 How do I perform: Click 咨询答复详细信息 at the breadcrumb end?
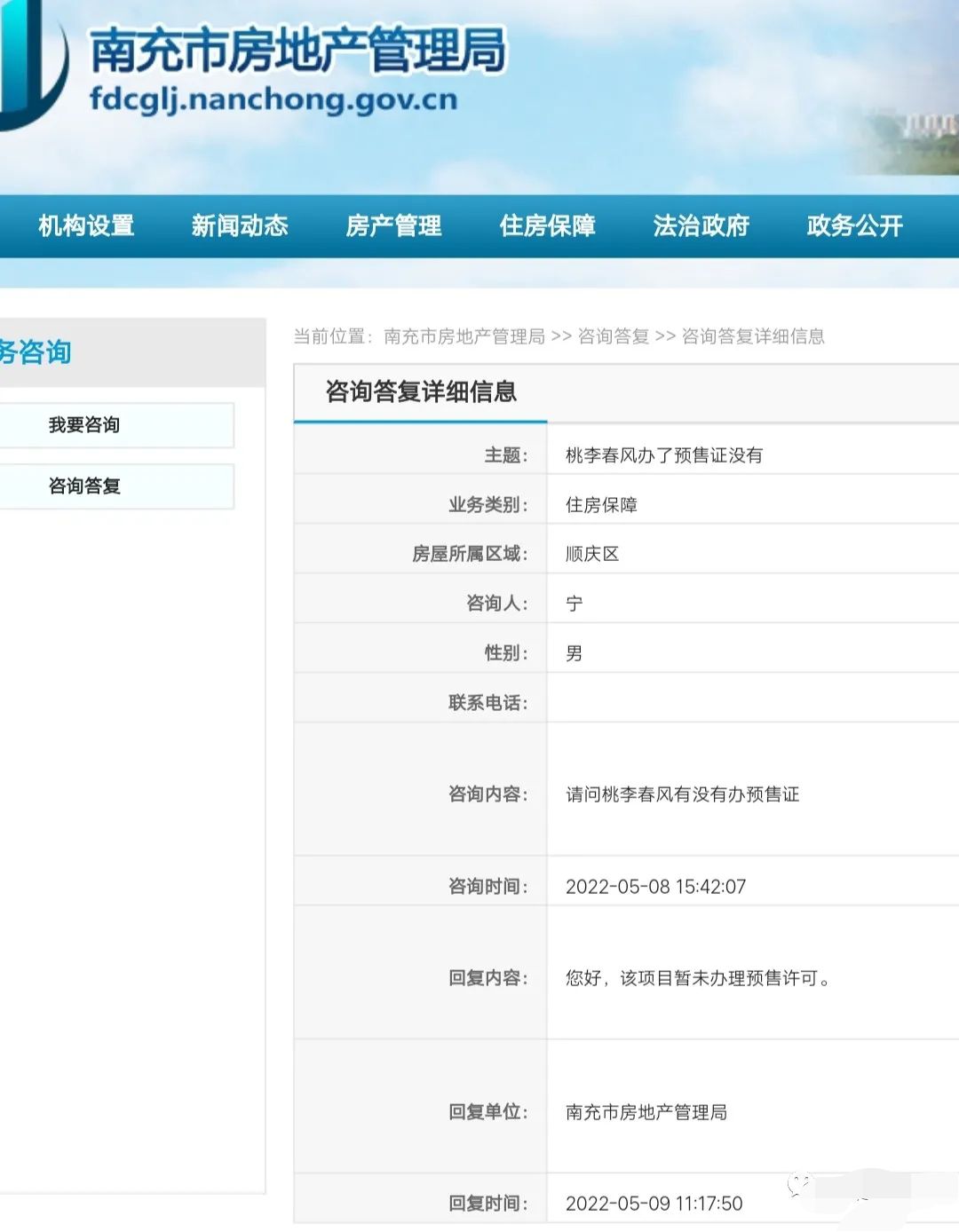coord(753,336)
